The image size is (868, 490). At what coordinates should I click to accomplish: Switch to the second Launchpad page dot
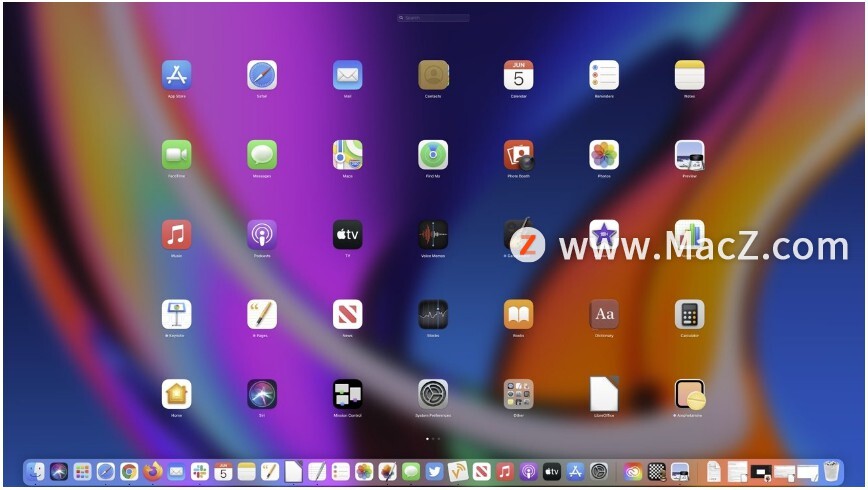click(433, 439)
